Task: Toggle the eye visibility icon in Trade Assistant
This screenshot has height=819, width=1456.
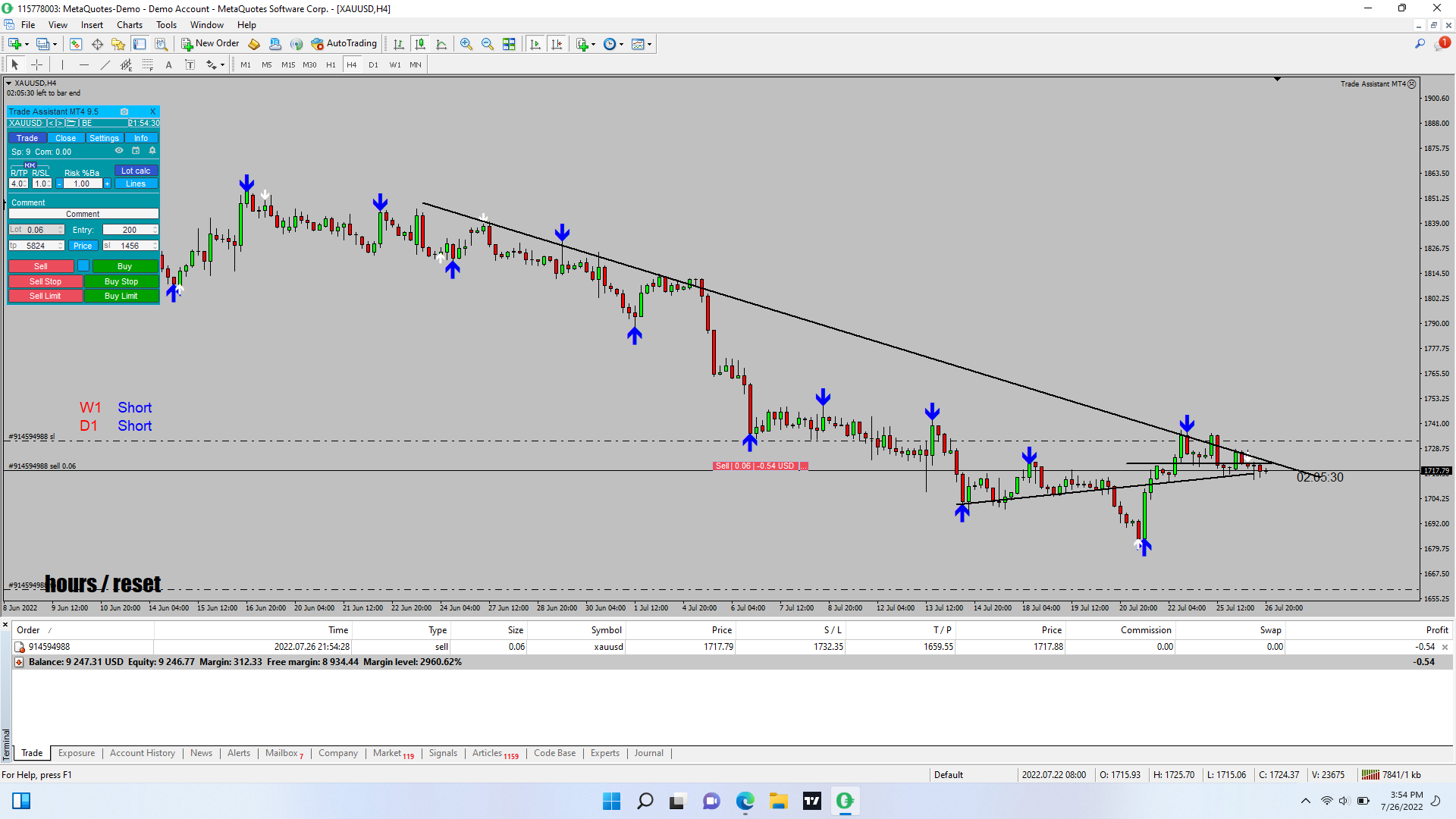Action: point(119,150)
